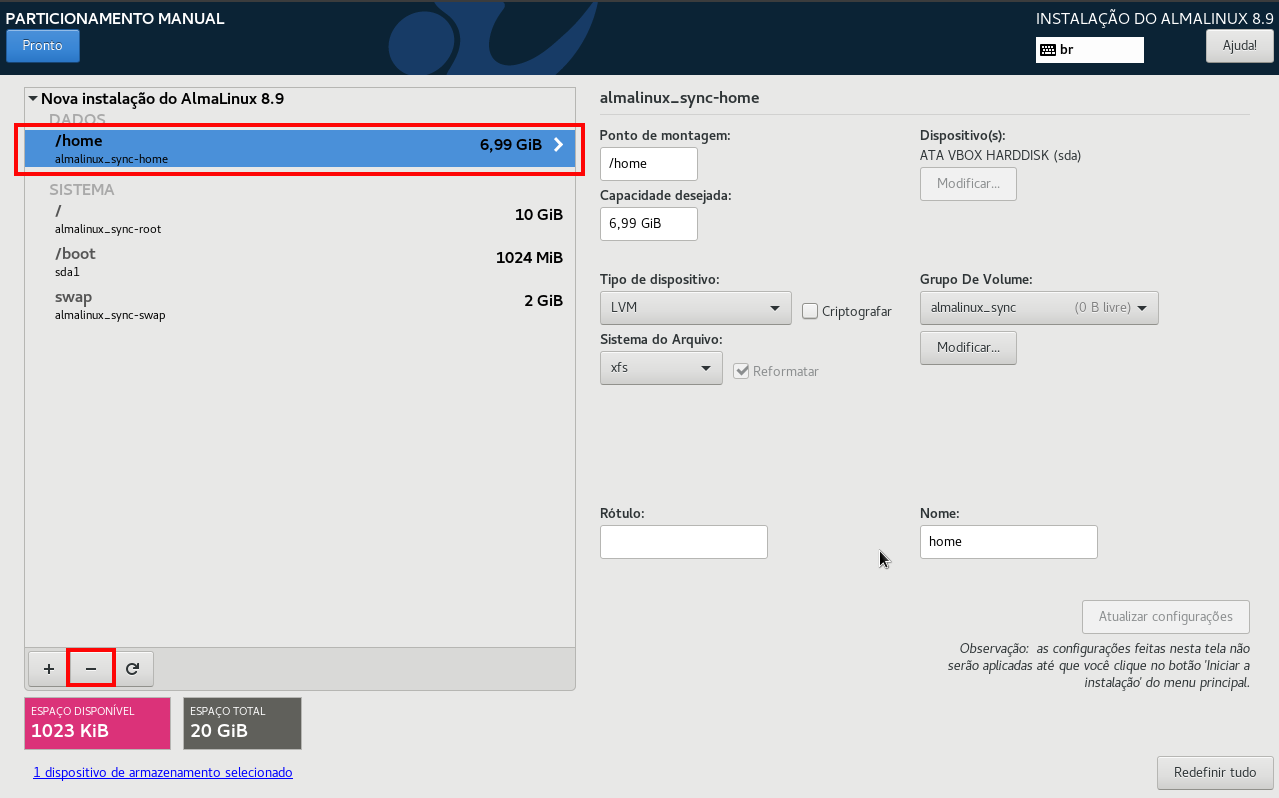Screen dimensions: 1279x798
Task: Click the Redefinir tudo button
Action: click(1215, 773)
